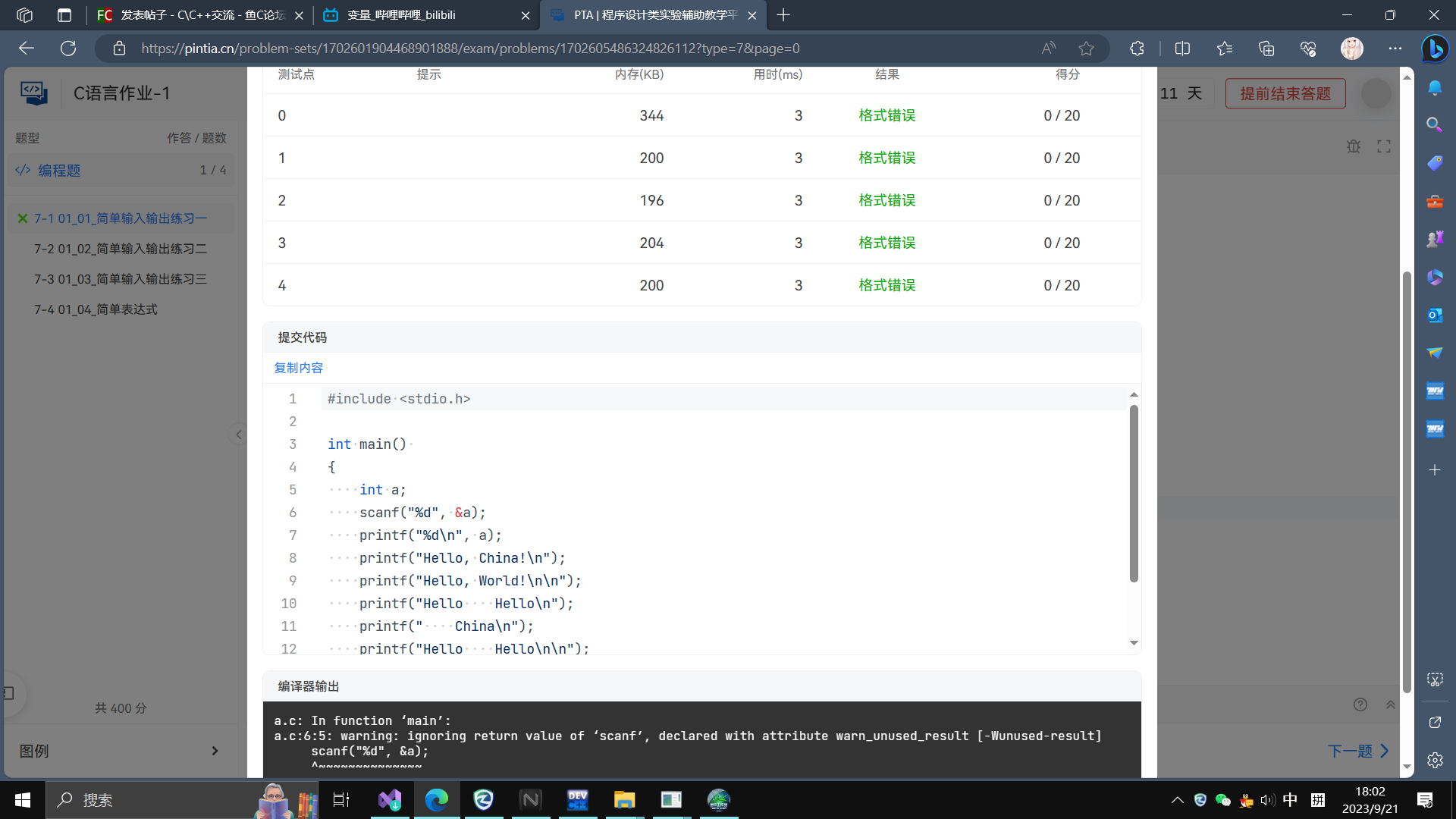Open Dev-C++ from taskbar

[577, 800]
